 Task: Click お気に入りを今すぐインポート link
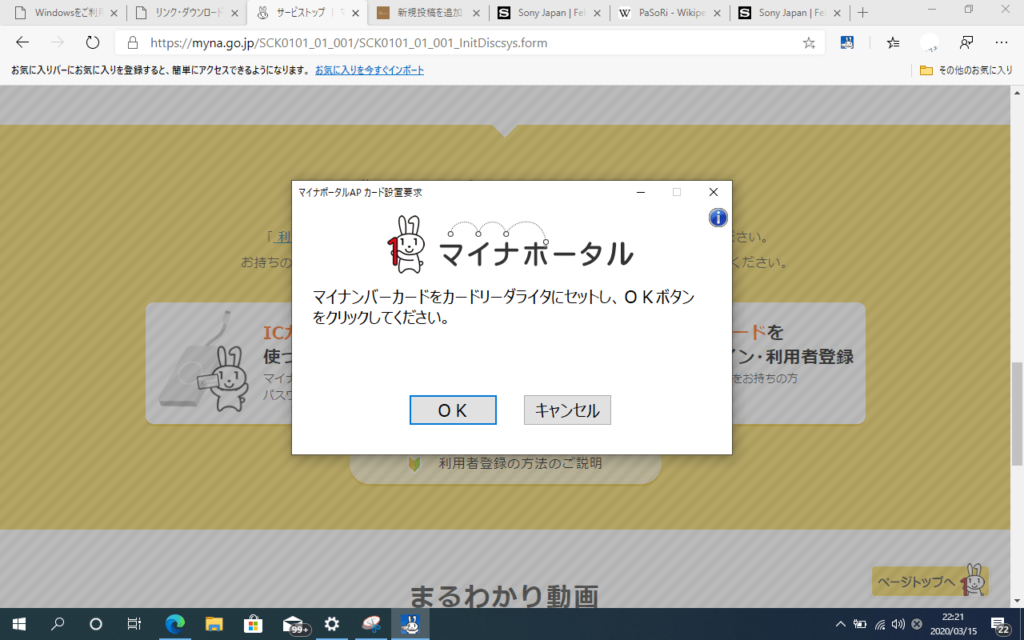point(370,70)
